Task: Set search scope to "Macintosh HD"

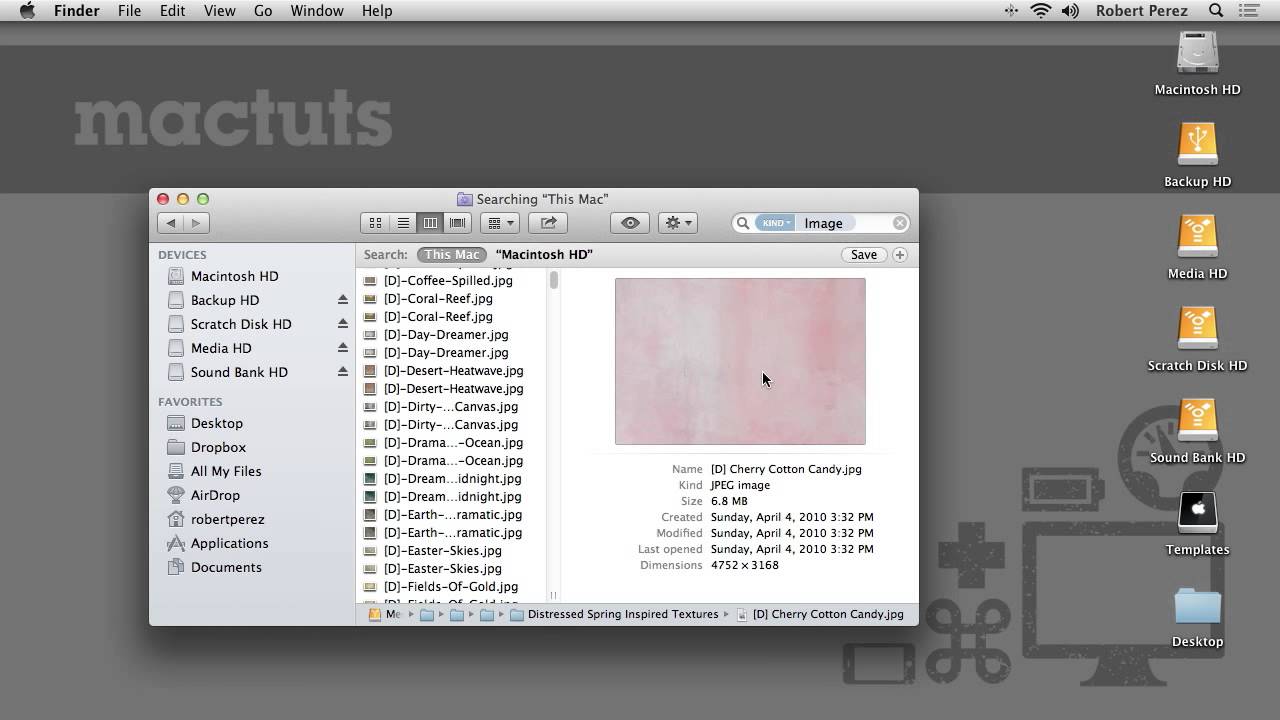Action: point(544,254)
